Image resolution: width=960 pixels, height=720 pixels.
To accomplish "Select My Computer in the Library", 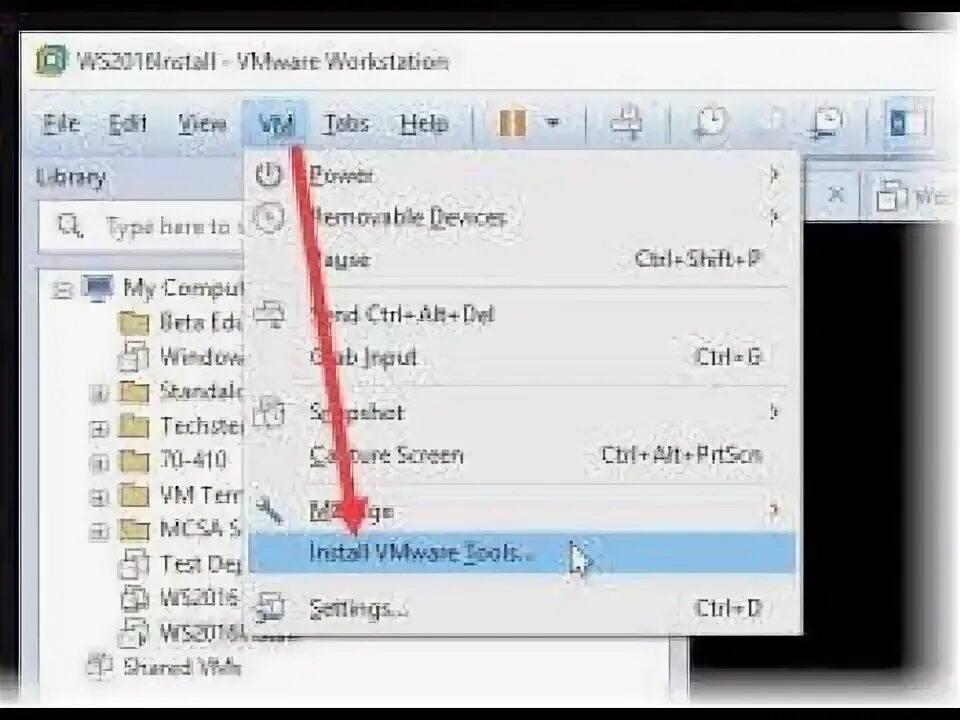I will coord(182,288).
